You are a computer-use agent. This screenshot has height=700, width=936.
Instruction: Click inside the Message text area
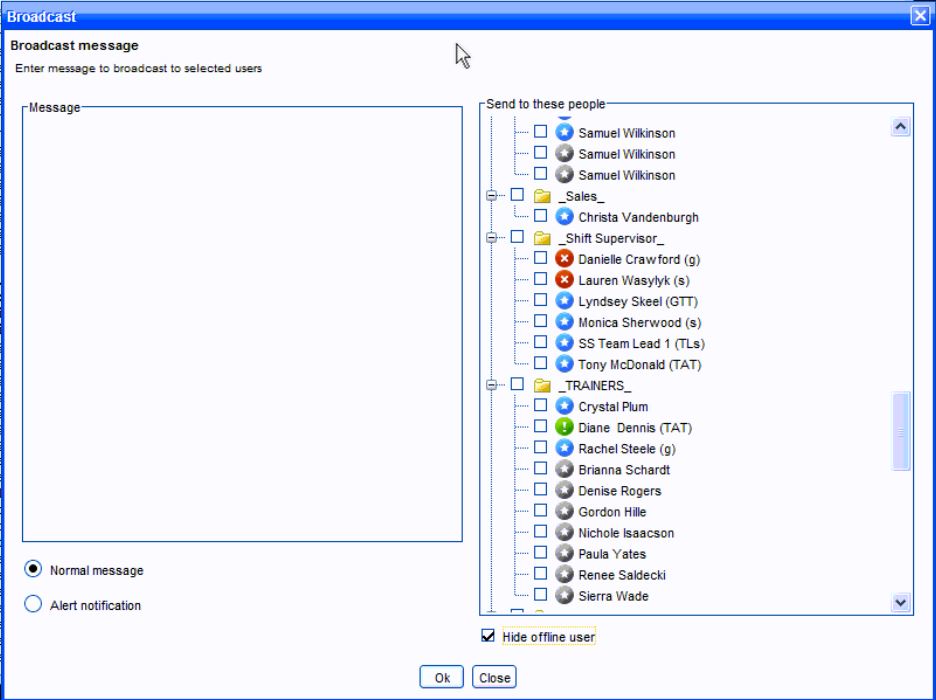242,325
